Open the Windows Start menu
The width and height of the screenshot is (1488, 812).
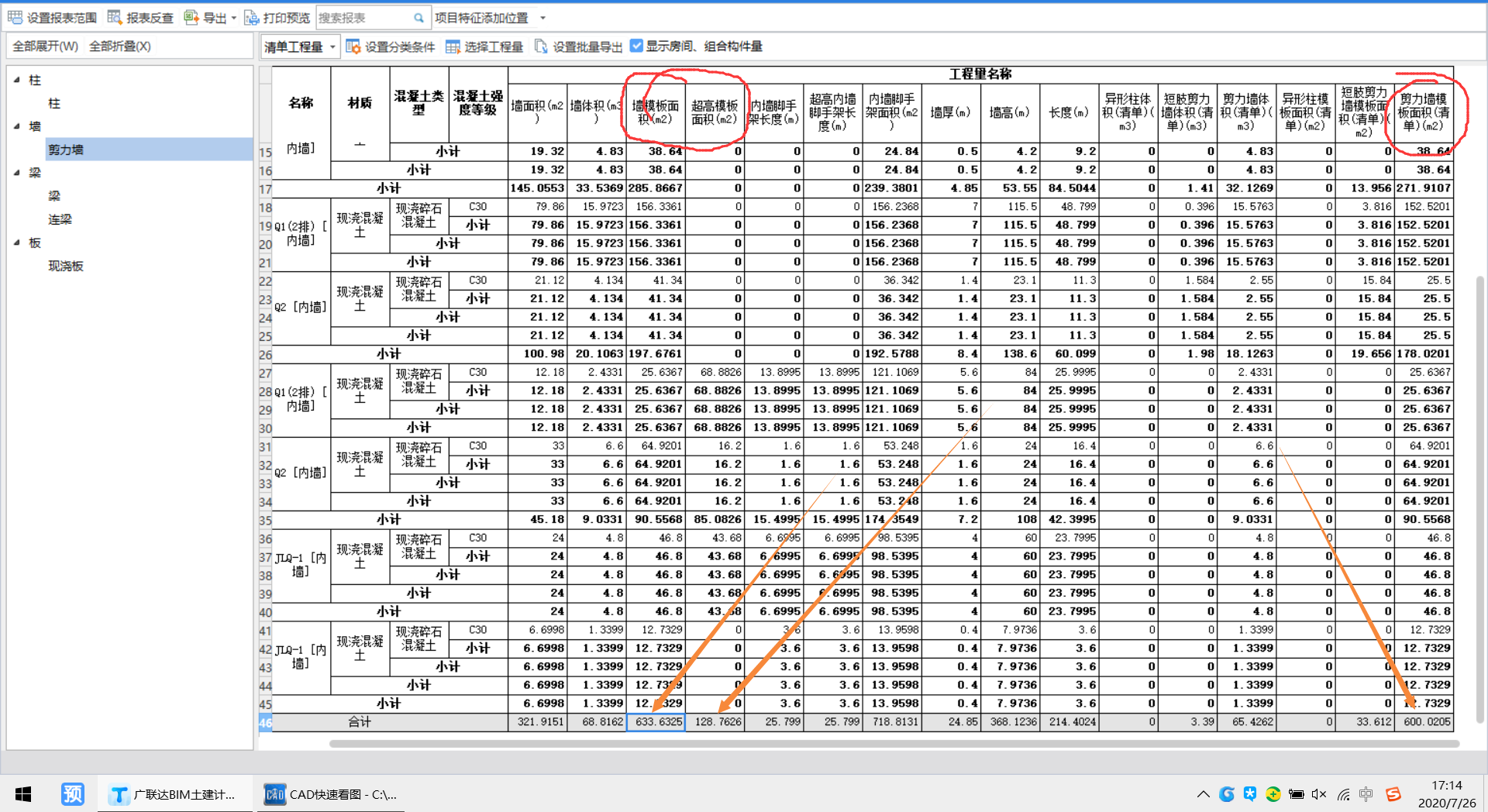pos(23,794)
